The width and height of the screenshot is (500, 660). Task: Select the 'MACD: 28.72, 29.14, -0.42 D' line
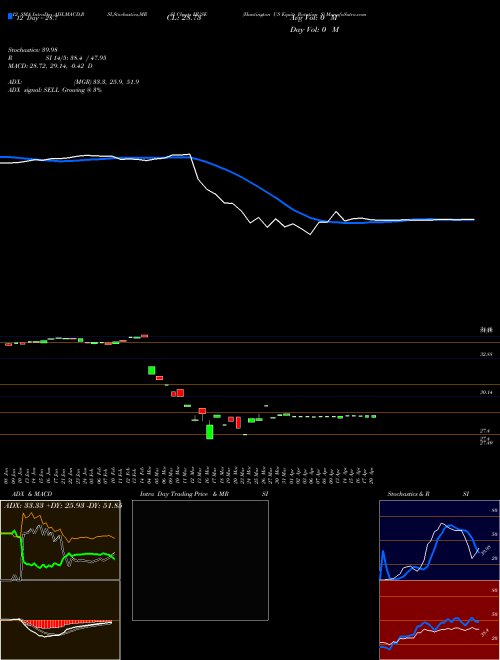pos(51,66)
